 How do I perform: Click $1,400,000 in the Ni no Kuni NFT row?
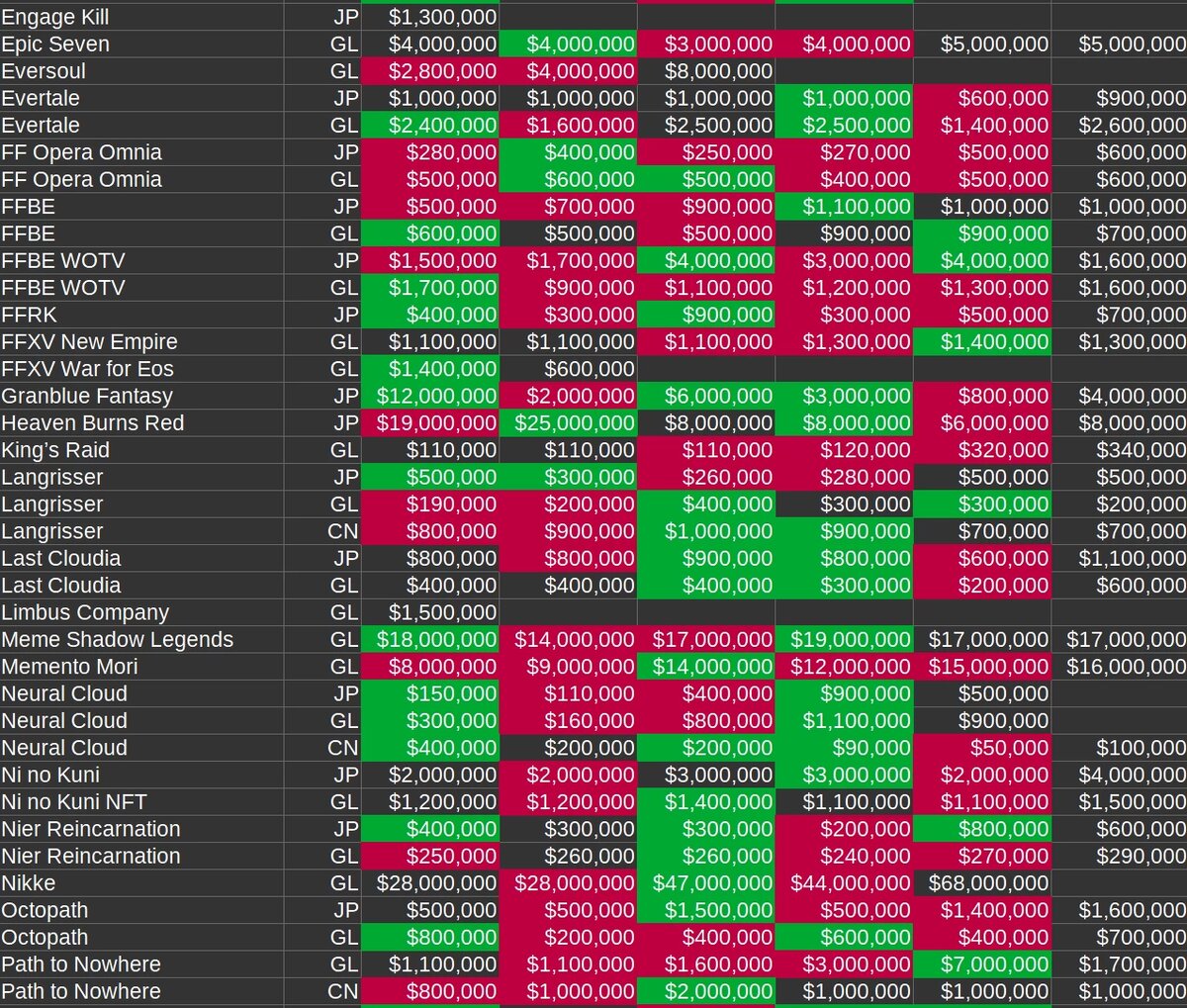706,801
